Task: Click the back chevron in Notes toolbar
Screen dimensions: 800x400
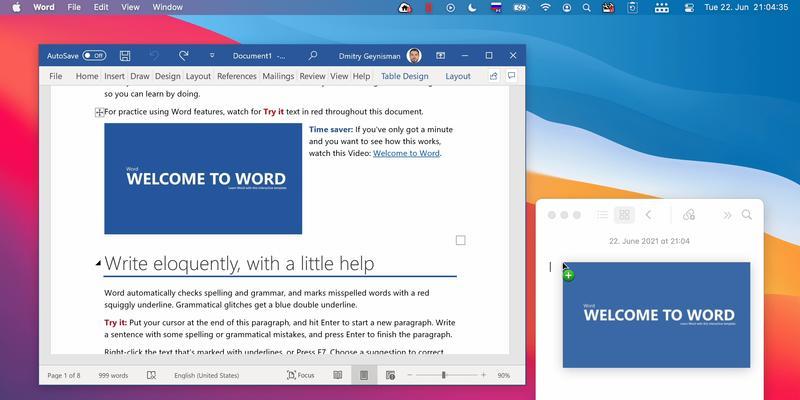Action: 648,215
